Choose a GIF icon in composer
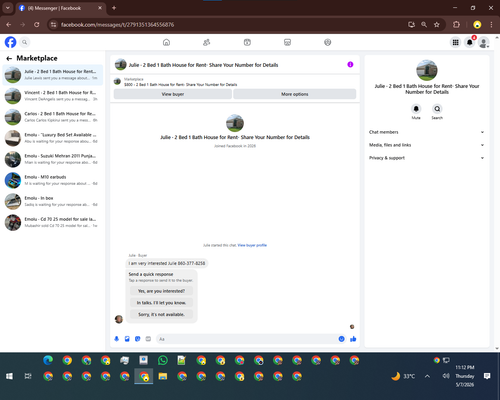 click(148, 339)
